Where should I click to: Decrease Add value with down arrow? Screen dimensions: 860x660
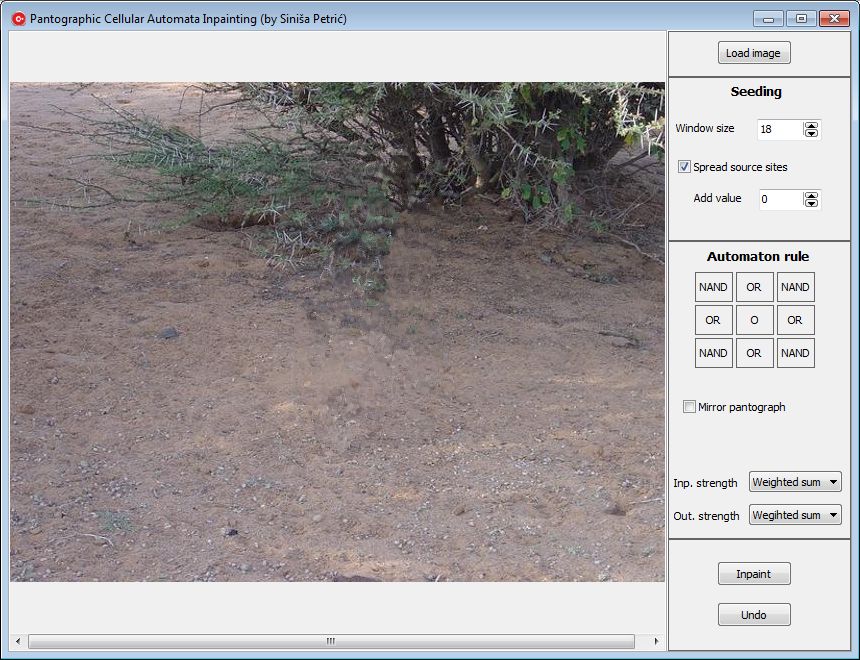pos(811,203)
